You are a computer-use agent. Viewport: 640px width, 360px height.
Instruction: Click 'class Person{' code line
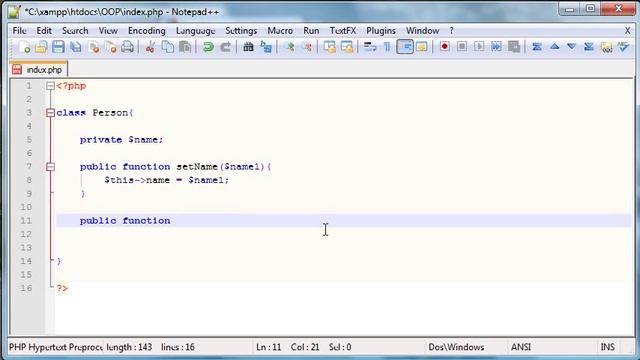tap(95, 113)
